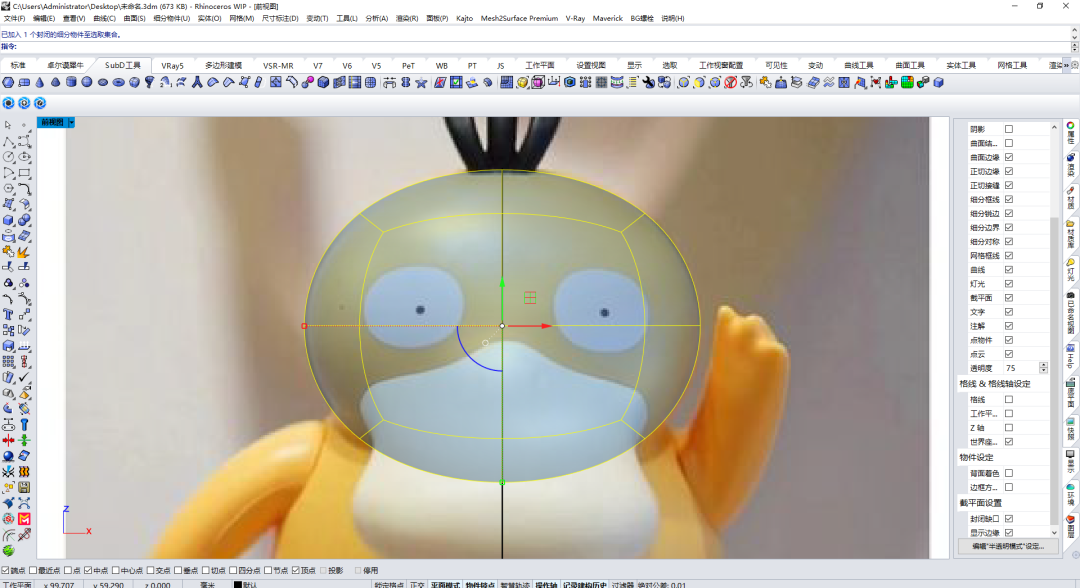Screen dimensions: 1080x588
Task: Select the pointer arrow tool in left sidebar
Action: (8, 125)
